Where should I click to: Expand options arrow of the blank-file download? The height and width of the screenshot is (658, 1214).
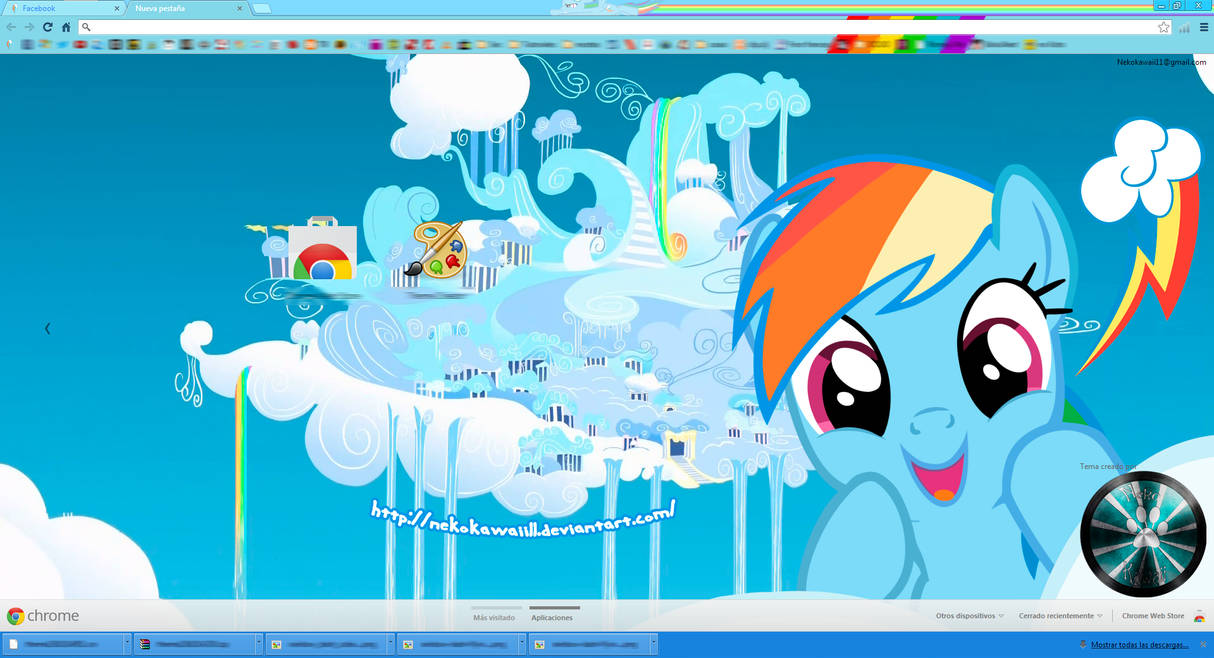[126, 644]
